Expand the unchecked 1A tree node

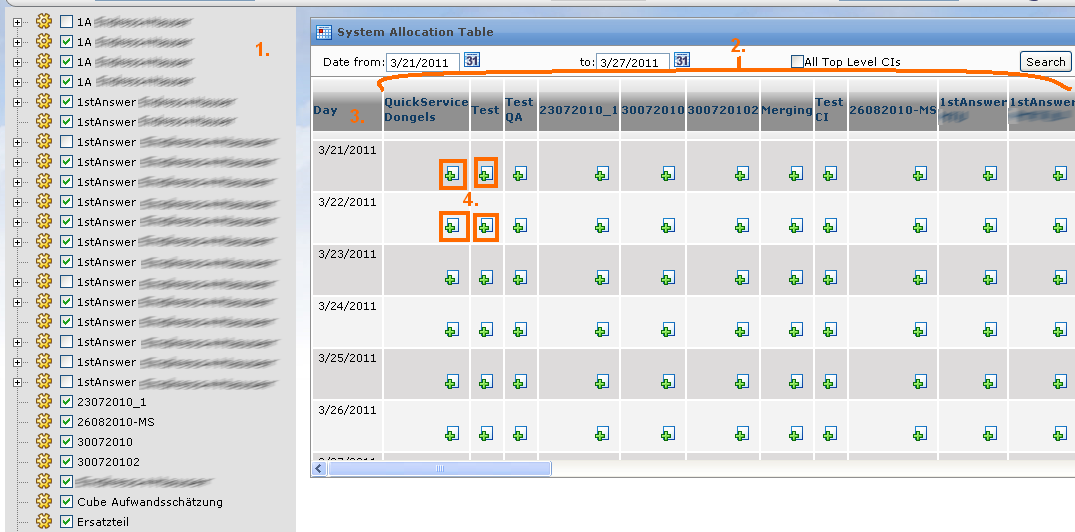click(17, 22)
